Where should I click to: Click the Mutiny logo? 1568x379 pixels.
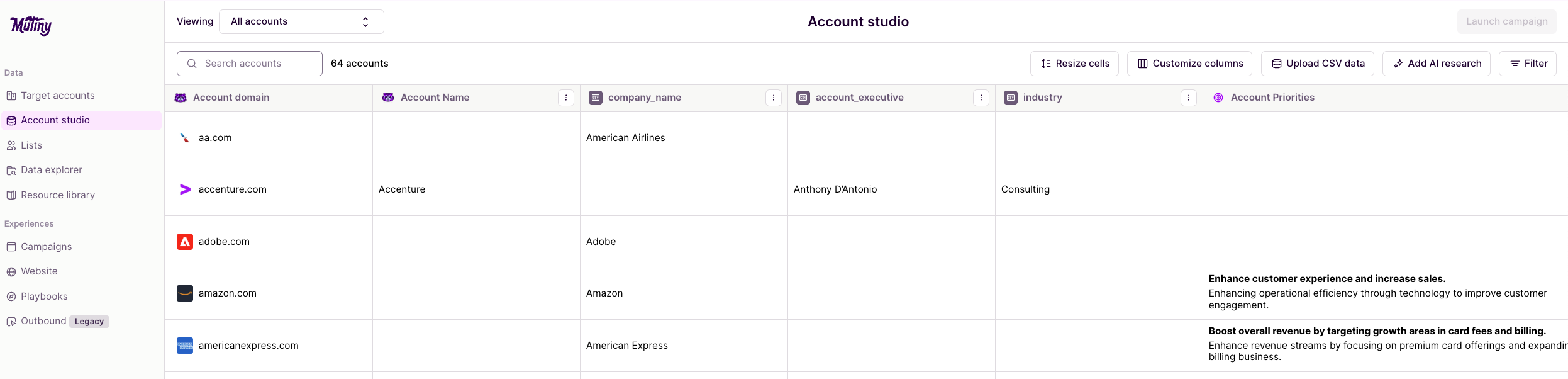pyautogui.click(x=31, y=25)
